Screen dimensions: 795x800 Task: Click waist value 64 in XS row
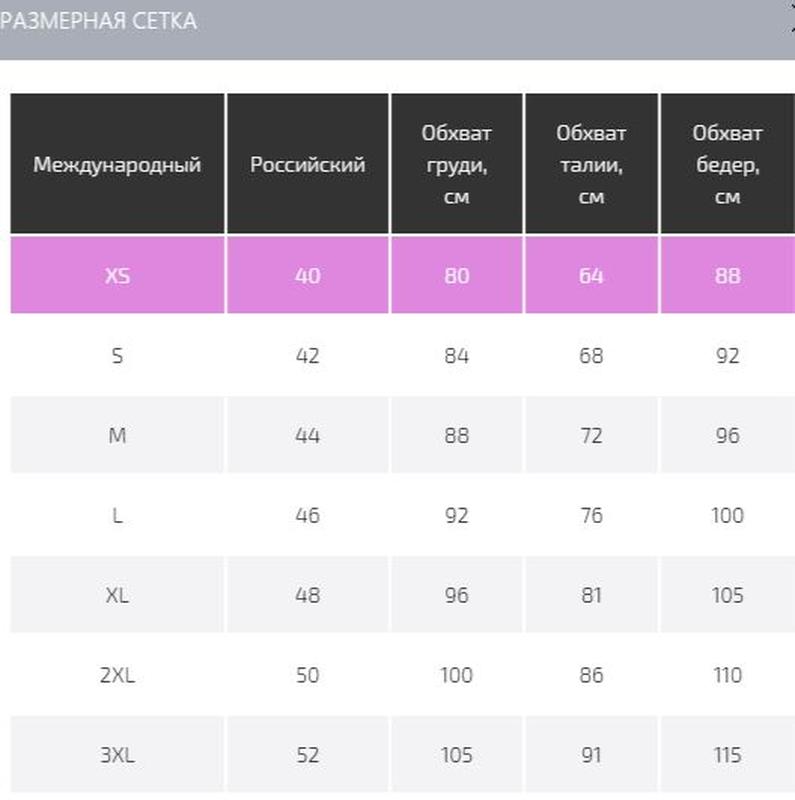(x=591, y=275)
